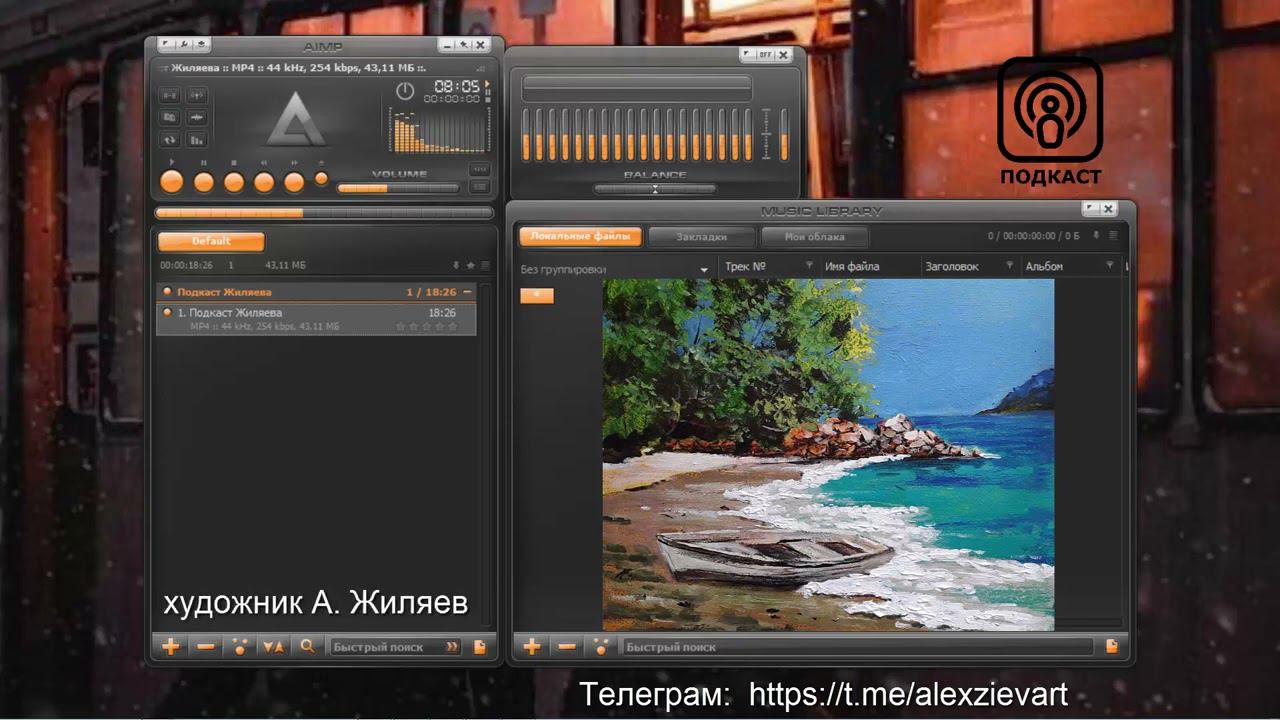1280x720 pixels.
Task: Click the BALANCE slider in equalizer
Action: (x=655, y=188)
